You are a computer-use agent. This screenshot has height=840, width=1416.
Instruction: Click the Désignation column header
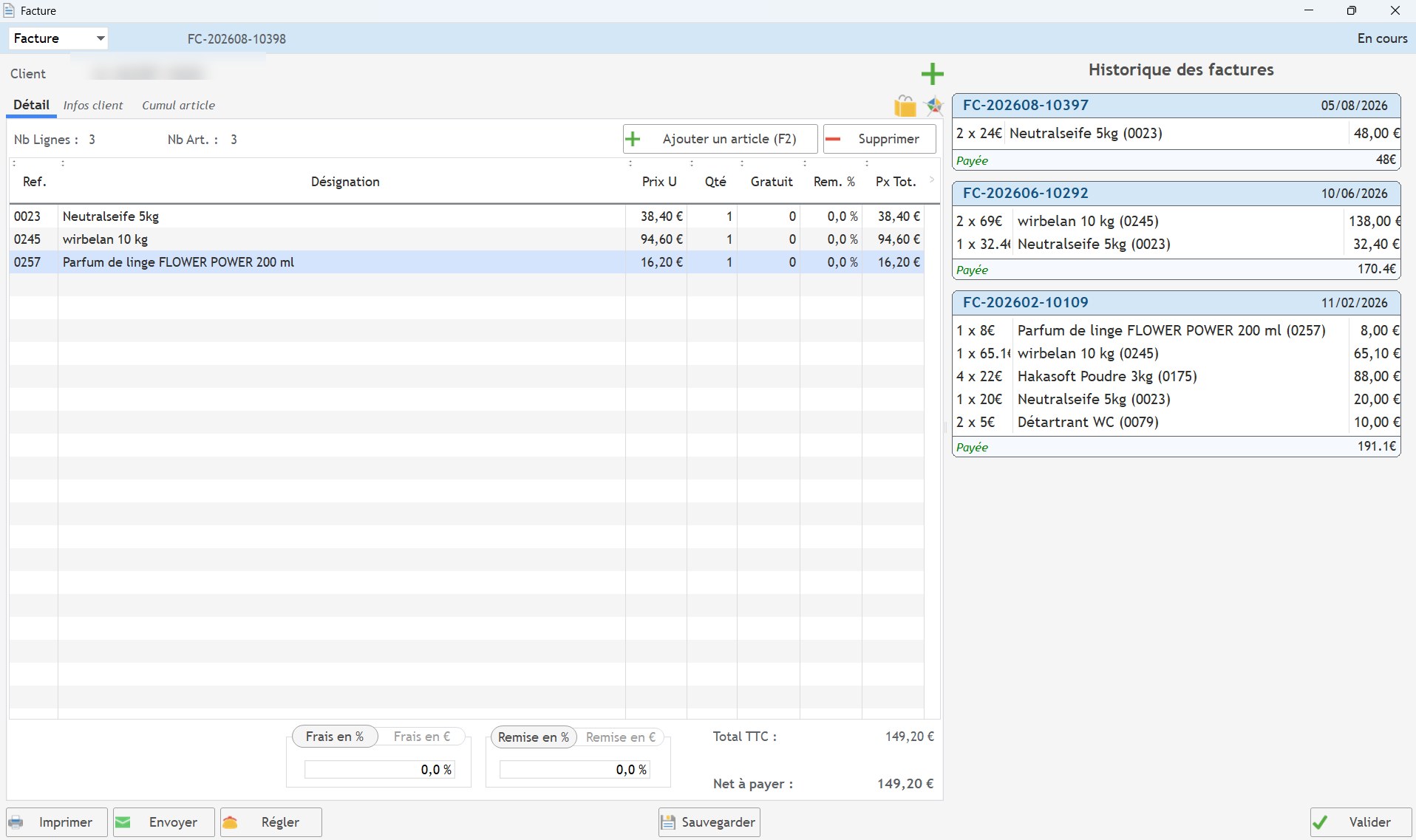click(344, 182)
